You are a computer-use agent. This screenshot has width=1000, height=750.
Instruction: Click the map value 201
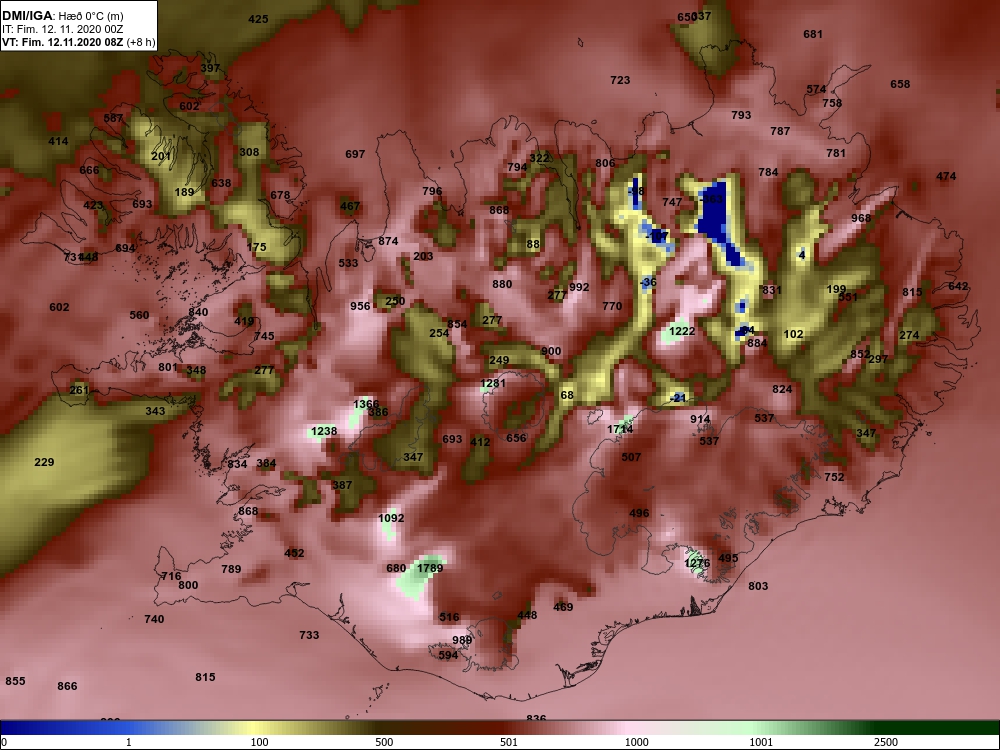[161, 156]
